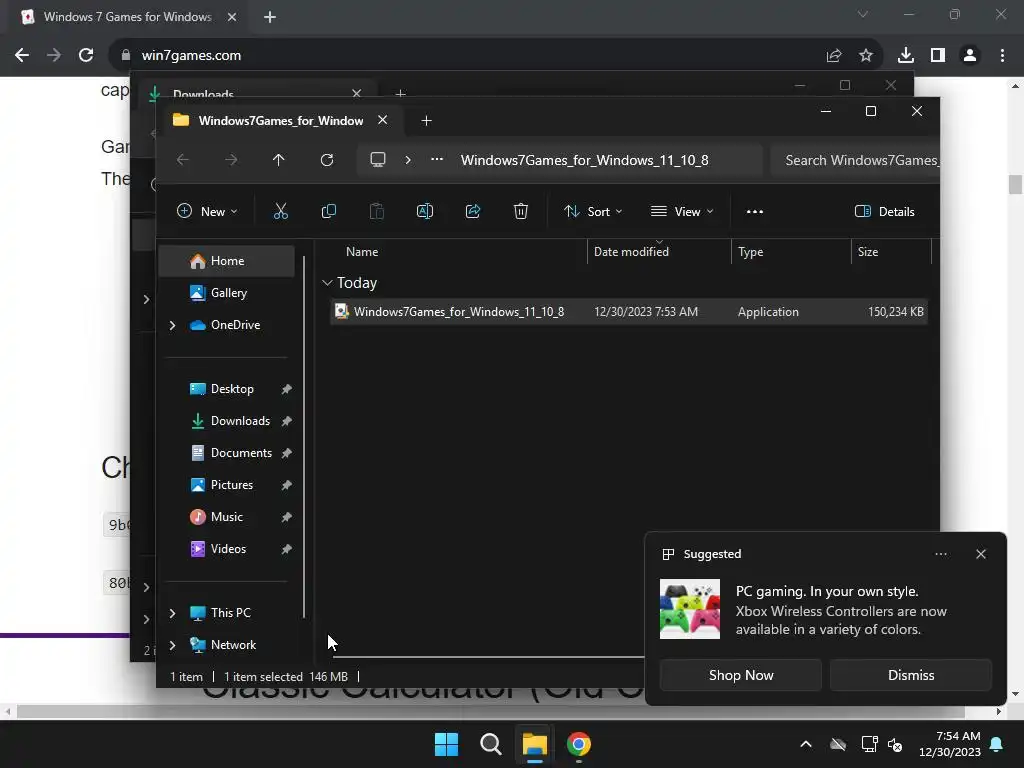Image resolution: width=1024 pixels, height=768 pixels.
Task: Open Chrome's downloads icon
Action: pyautogui.click(x=906, y=56)
